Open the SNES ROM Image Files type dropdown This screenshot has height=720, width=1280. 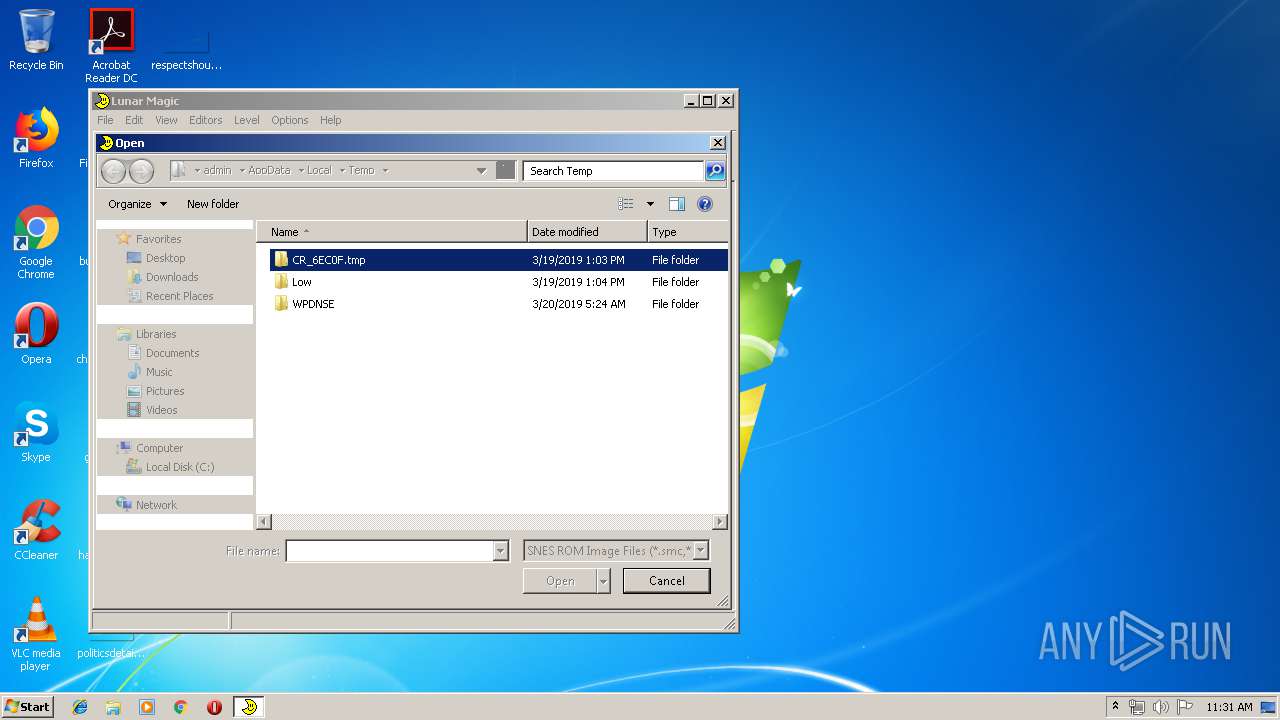(x=616, y=551)
